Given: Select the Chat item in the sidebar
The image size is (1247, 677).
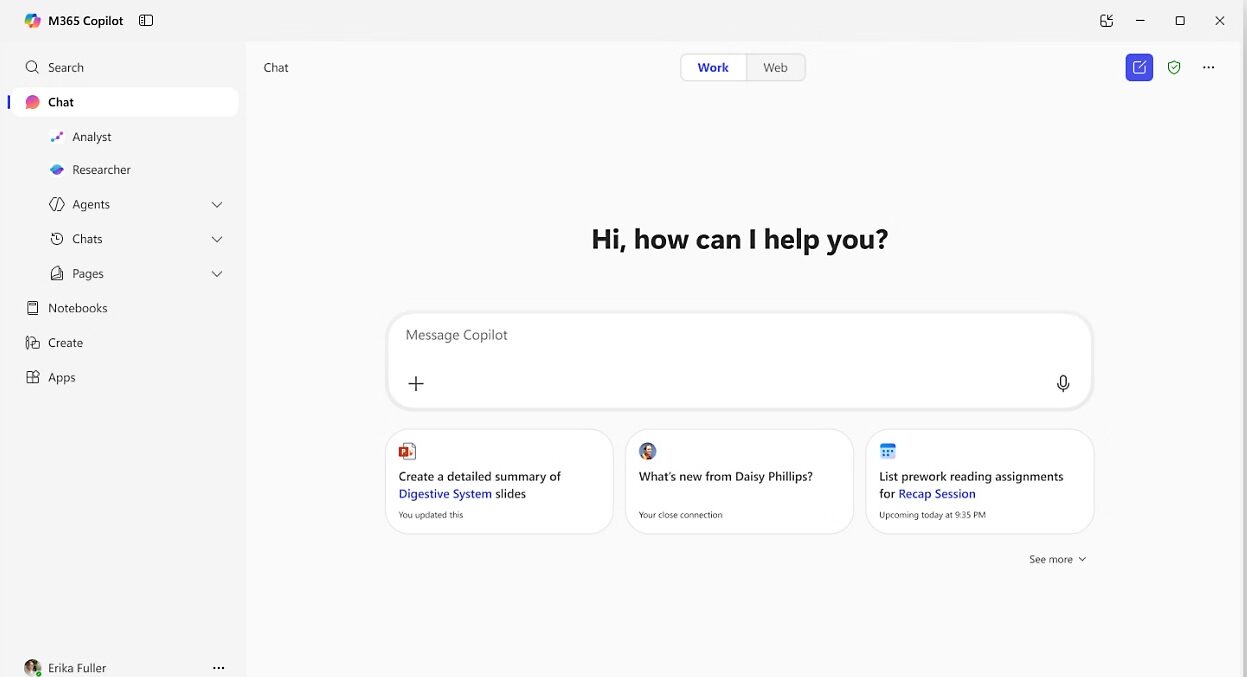Looking at the screenshot, I should click(x=60, y=101).
